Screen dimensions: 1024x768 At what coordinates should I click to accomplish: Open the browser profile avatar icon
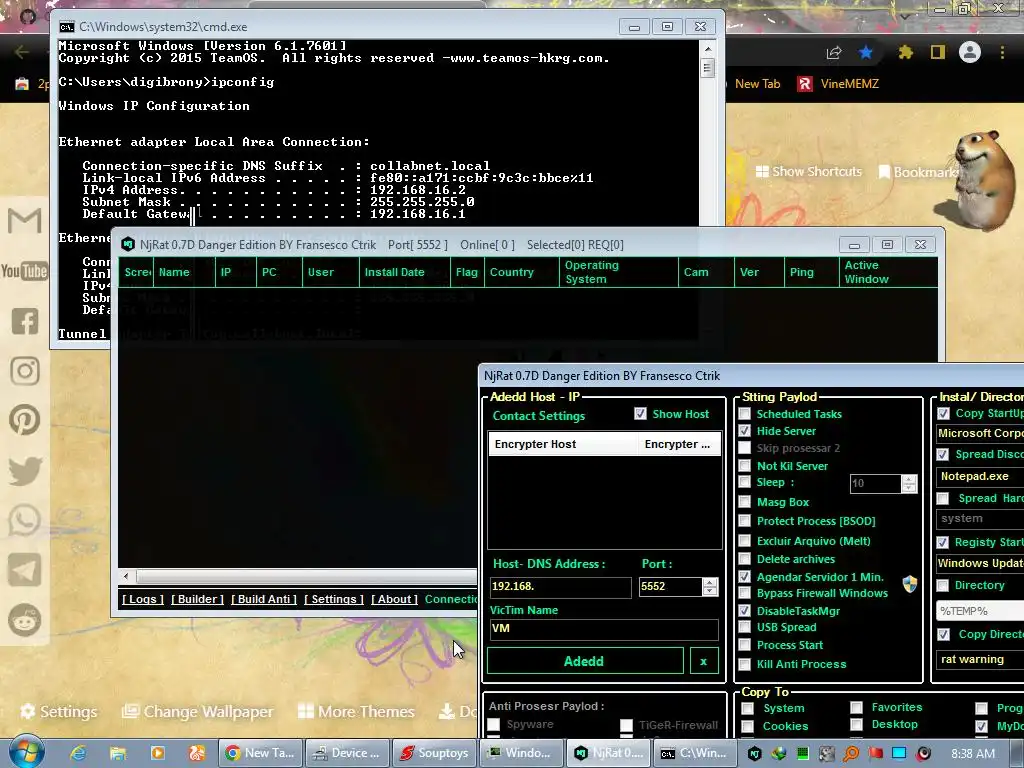point(970,52)
